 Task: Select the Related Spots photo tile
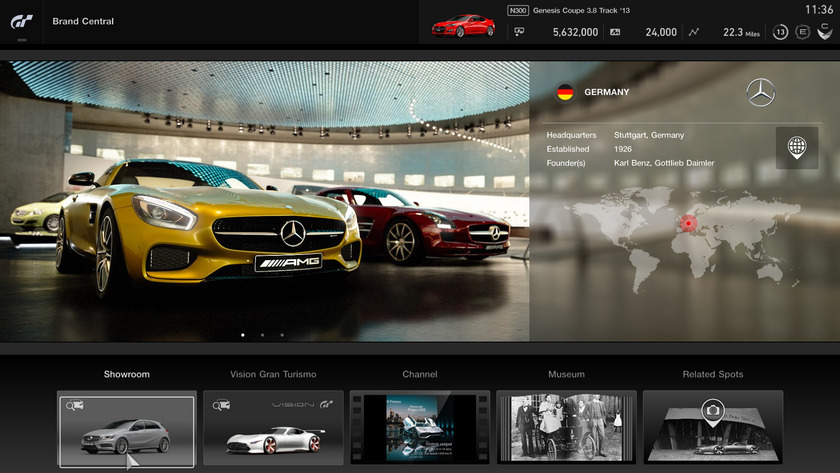713,427
